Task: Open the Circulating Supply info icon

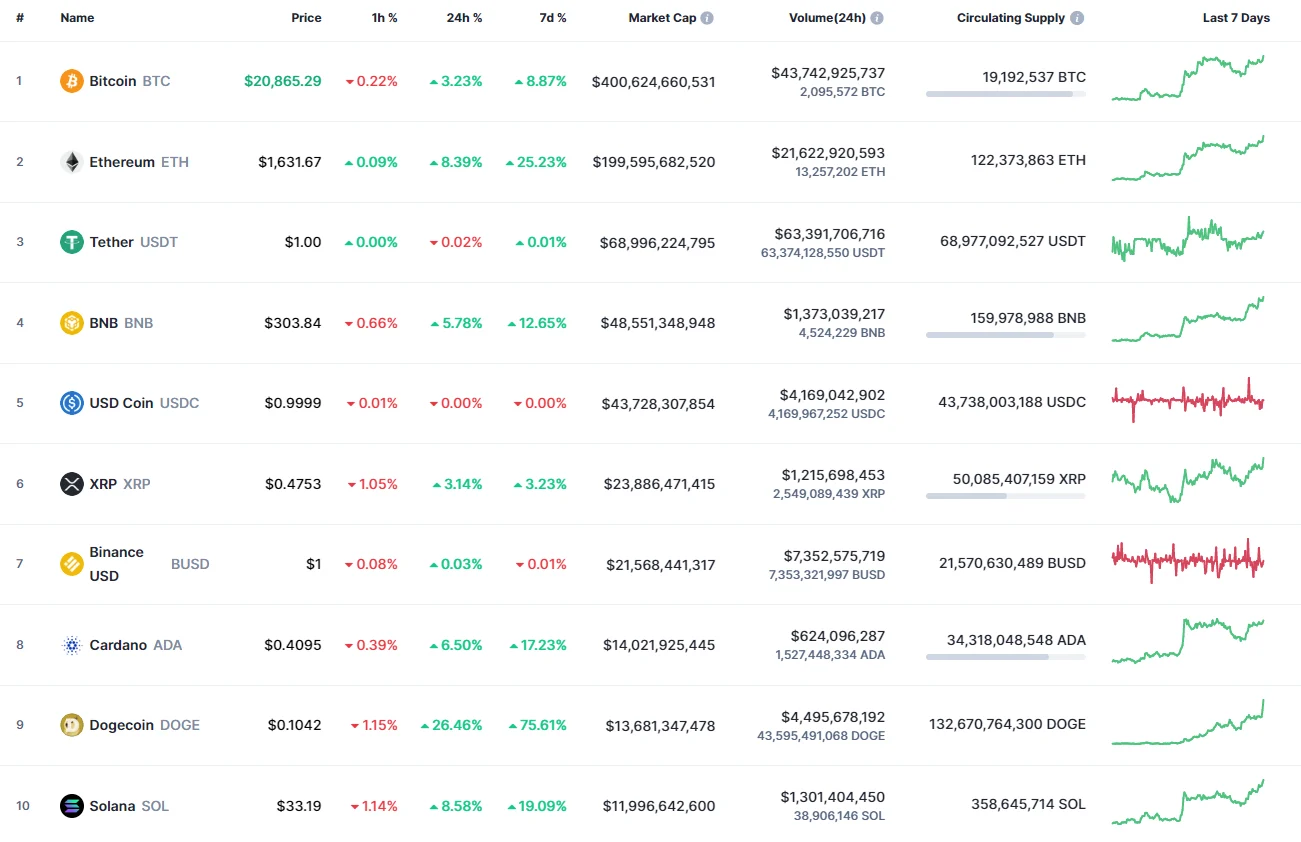Action: (x=1076, y=17)
